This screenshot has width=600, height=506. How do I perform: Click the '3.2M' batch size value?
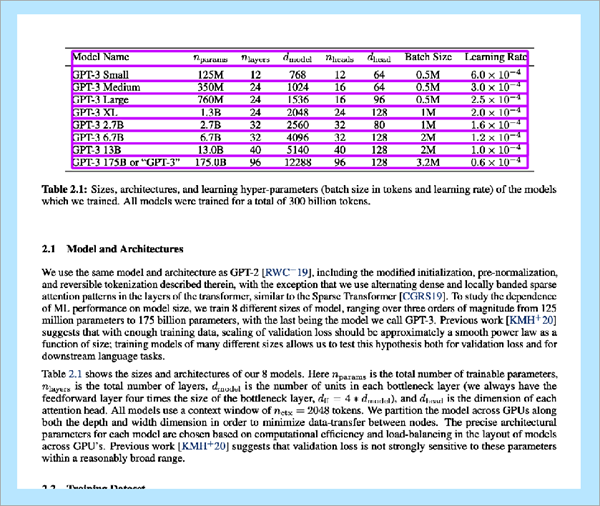pyautogui.click(x=428, y=163)
